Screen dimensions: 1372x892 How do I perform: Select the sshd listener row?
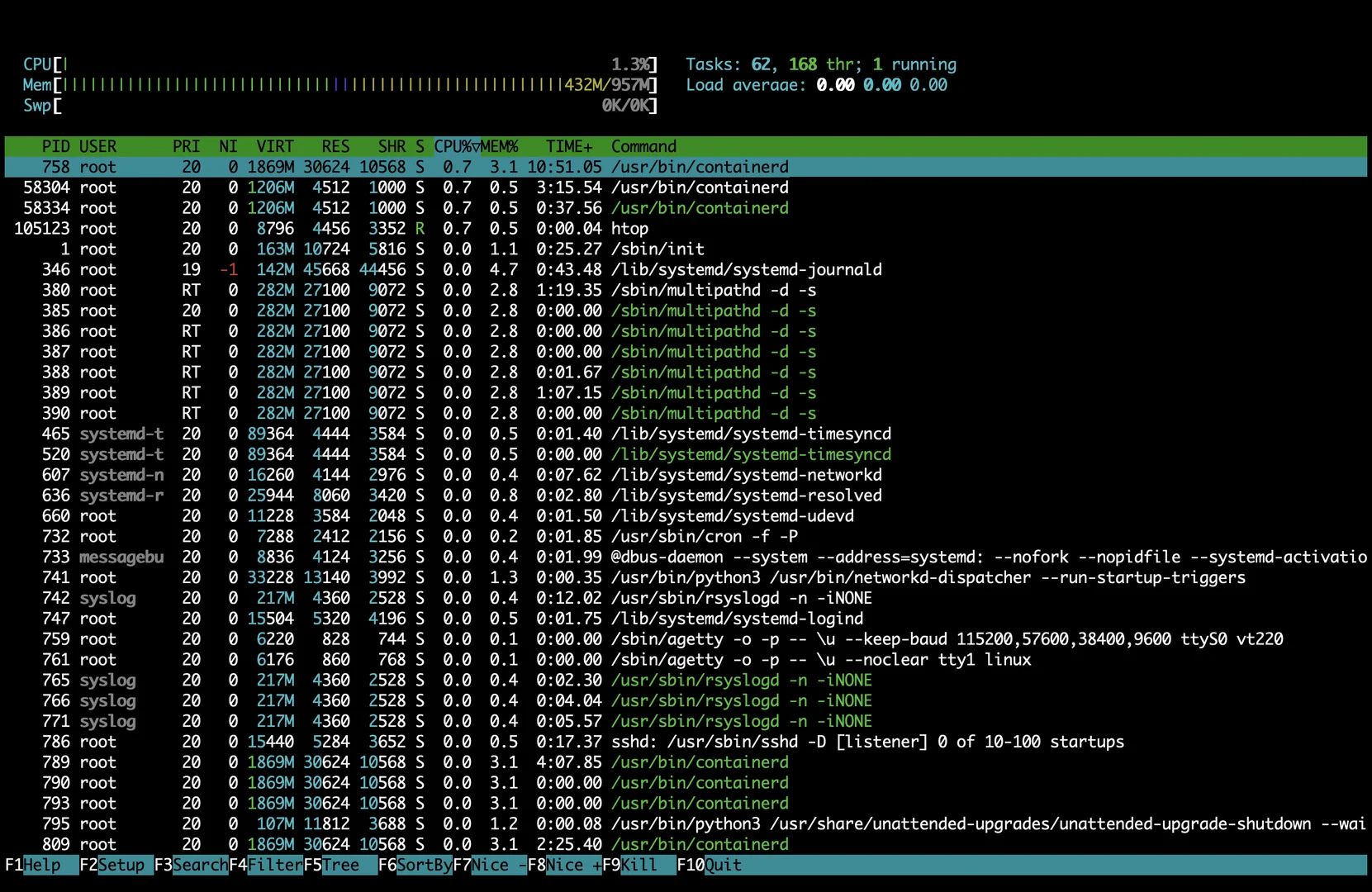(686, 742)
